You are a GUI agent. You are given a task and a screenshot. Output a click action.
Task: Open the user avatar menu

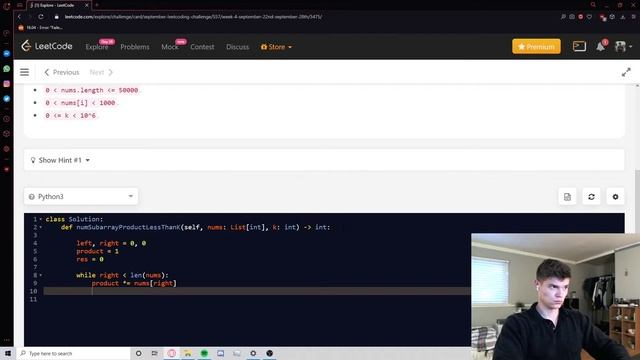click(x=623, y=47)
